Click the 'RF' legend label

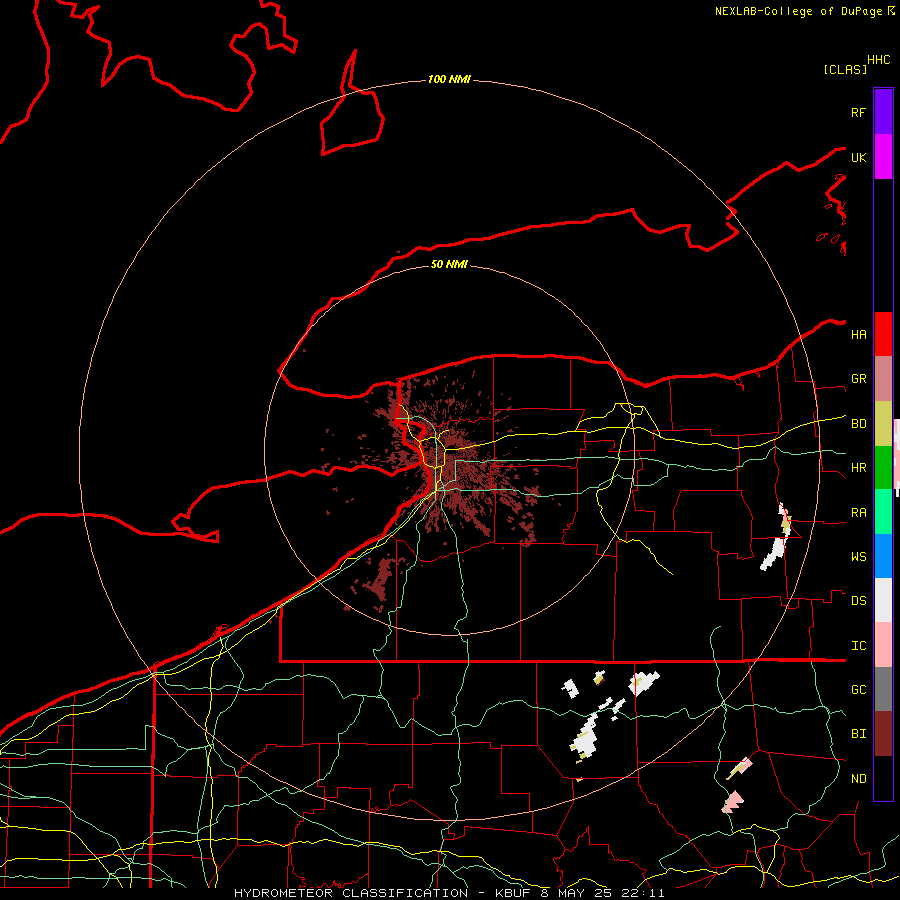click(858, 112)
